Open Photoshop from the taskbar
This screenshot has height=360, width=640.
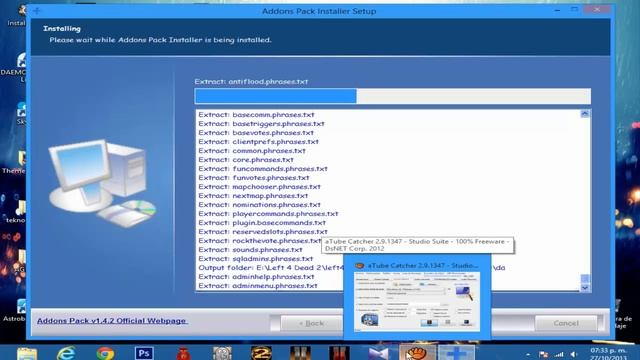[x=144, y=353]
